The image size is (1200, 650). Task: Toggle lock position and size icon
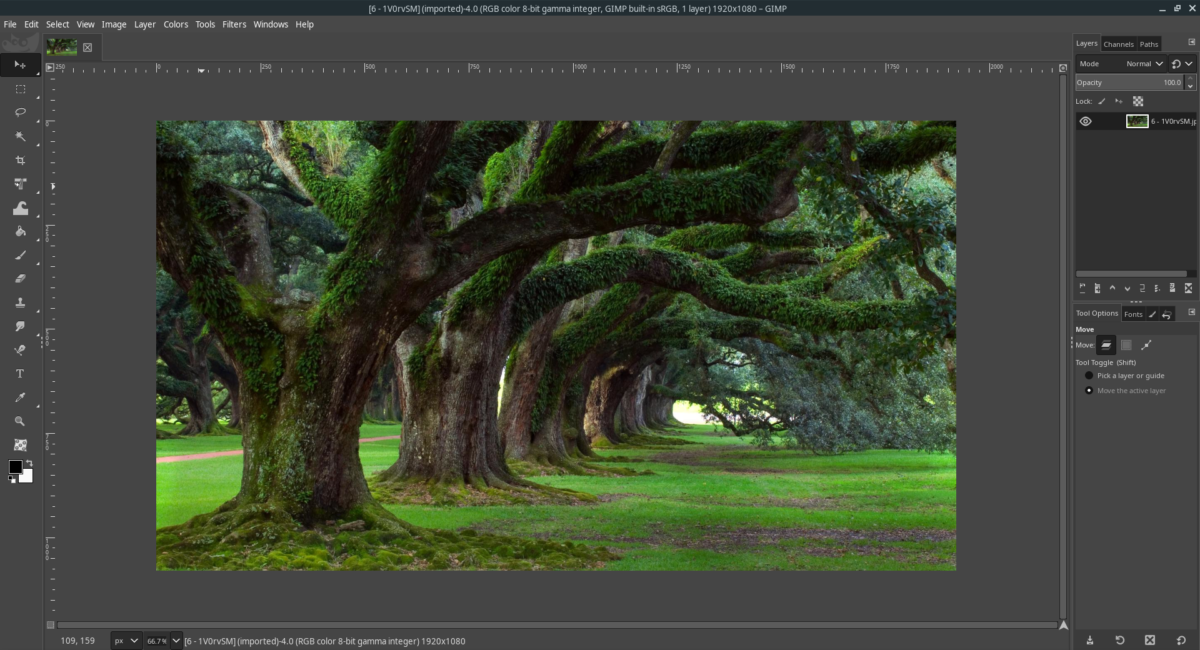click(1119, 101)
